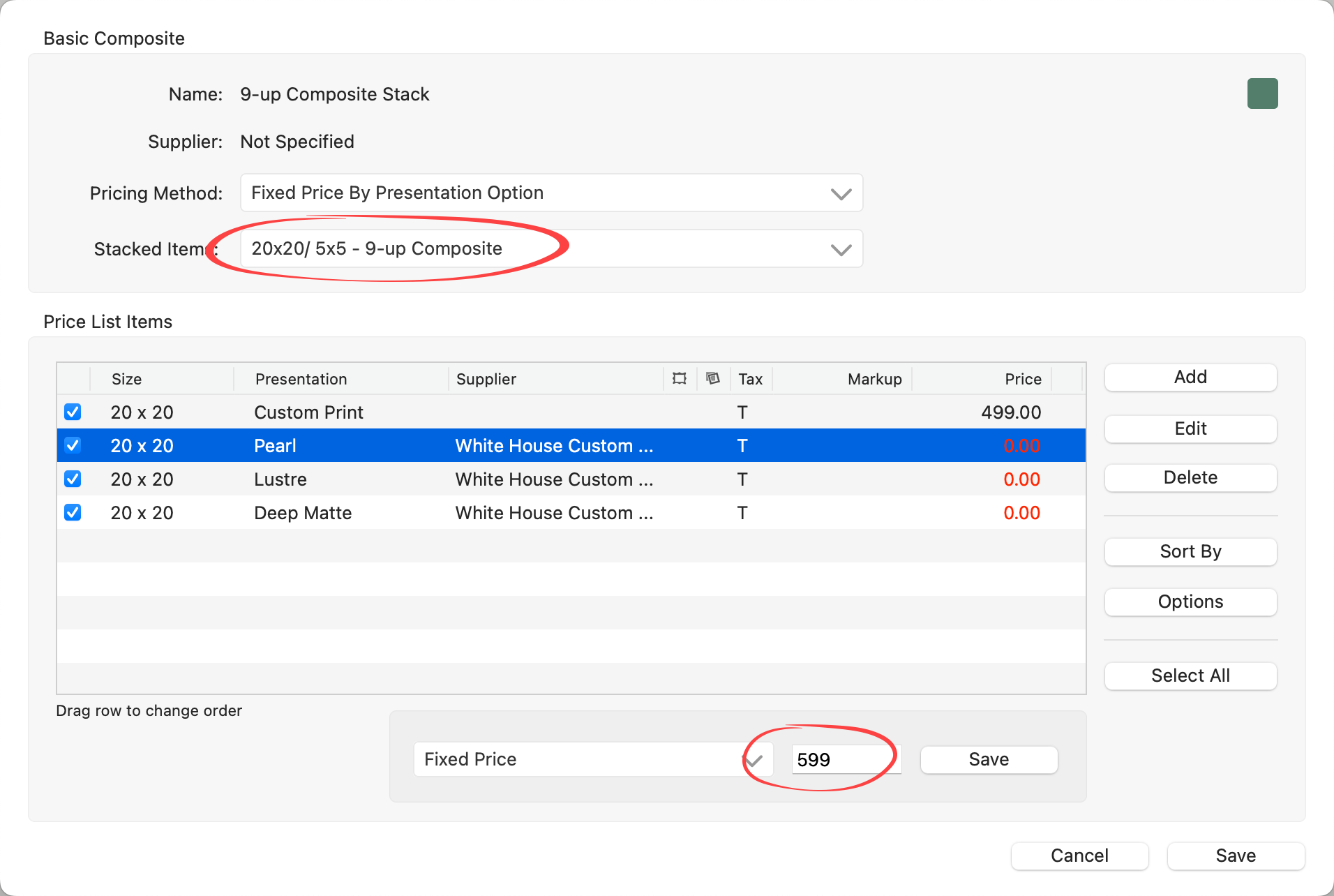Disable the Deep Matte row checkbox
Screen dimensions: 1334x896
click(73, 513)
